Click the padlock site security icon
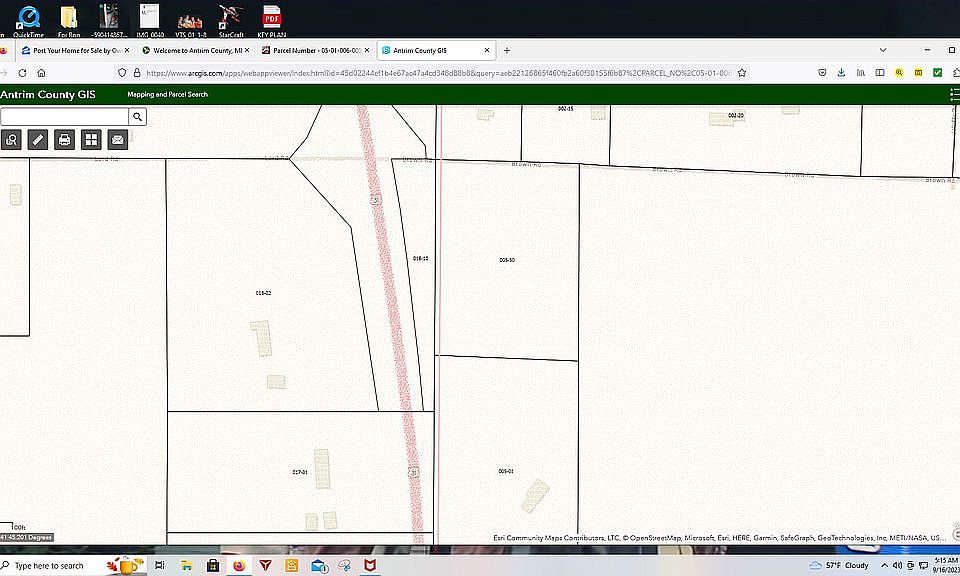The width and height of the screenshot is (960, 576). [x=137, y=73]
